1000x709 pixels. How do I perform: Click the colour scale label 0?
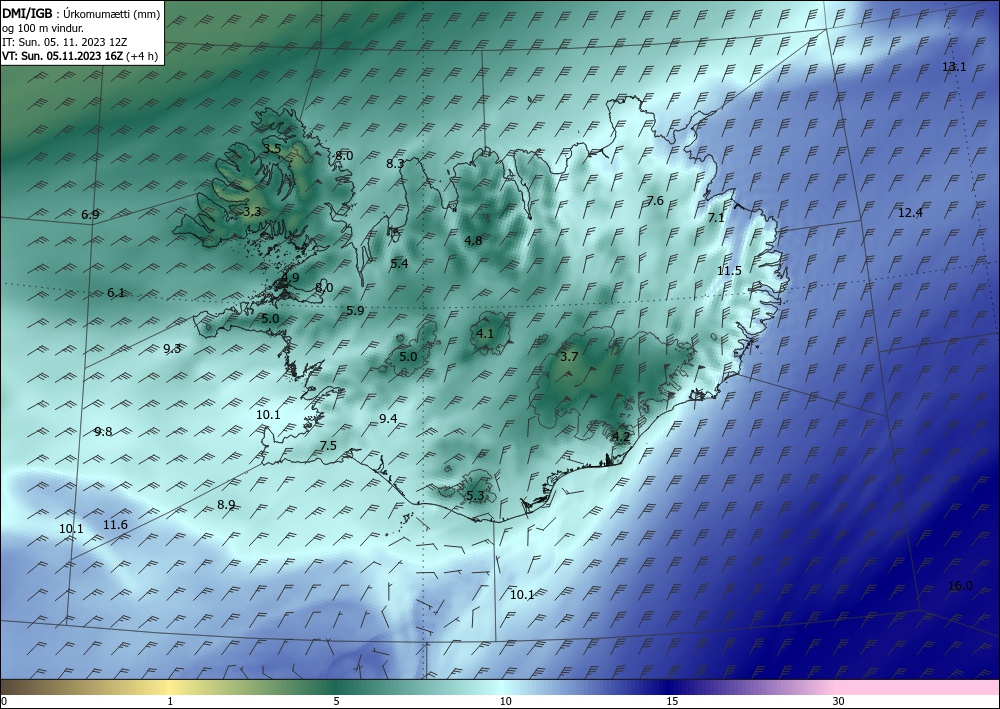tap(4, 702)
